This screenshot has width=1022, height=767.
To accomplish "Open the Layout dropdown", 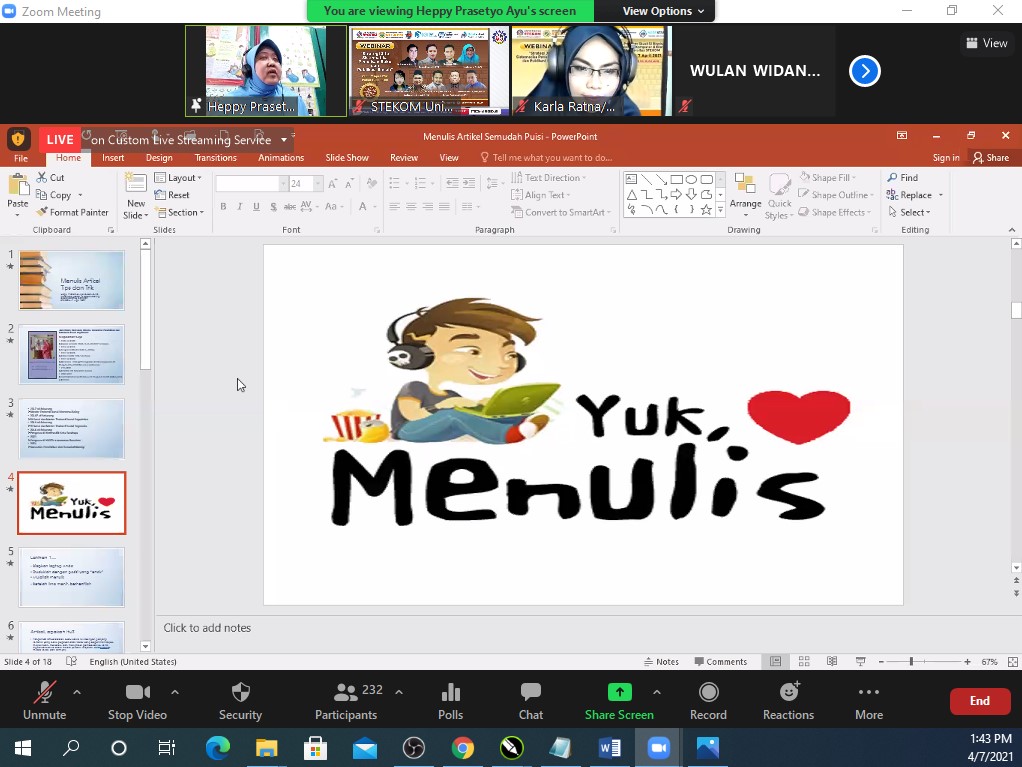I will coord(178,177).
